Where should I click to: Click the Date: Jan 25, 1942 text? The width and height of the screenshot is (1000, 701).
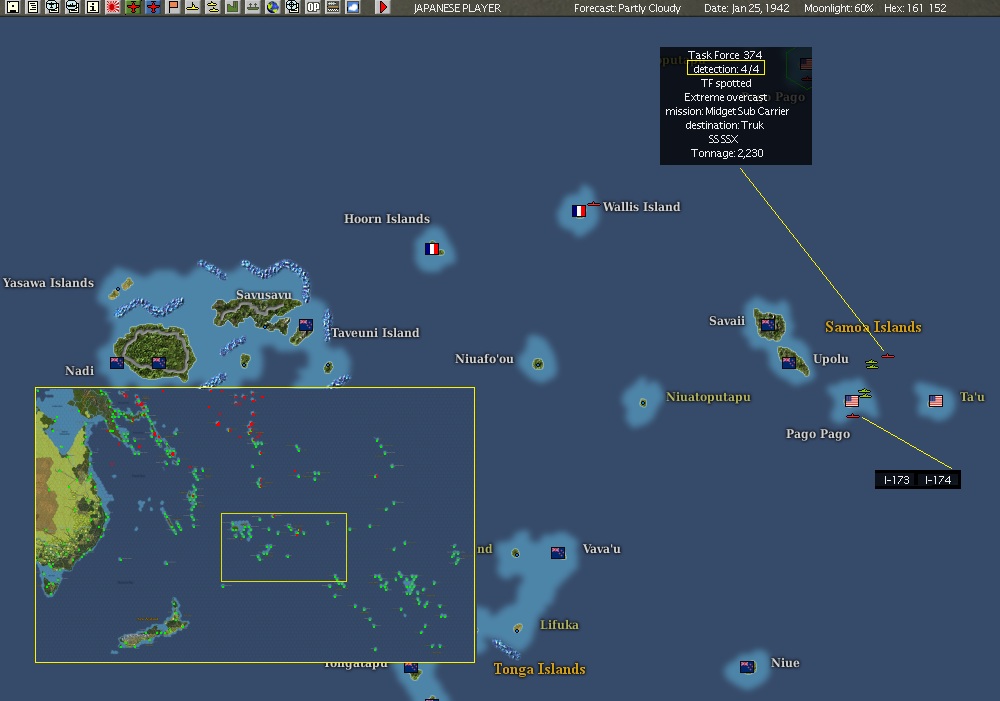(747, 8)
